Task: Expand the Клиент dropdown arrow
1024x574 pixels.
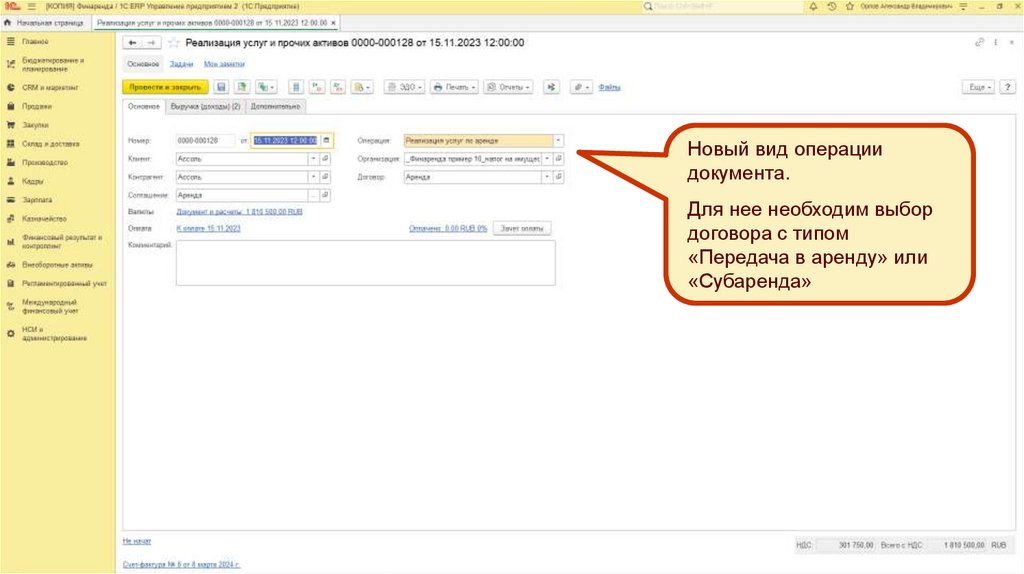Action: 313,159
